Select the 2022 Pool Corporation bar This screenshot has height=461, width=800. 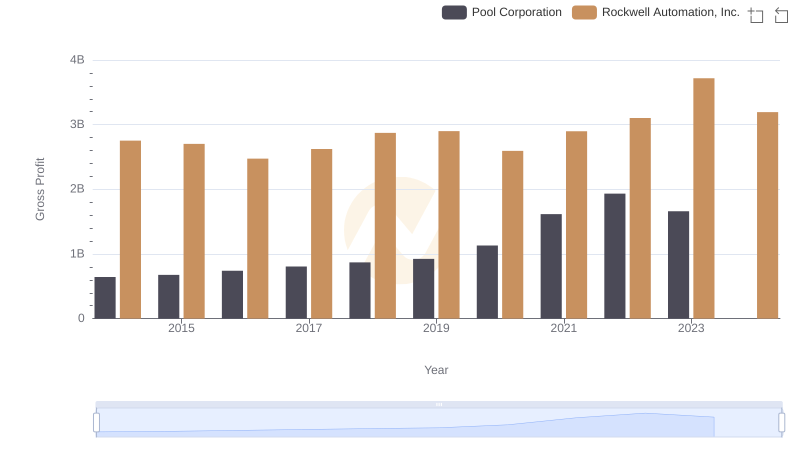615,256
